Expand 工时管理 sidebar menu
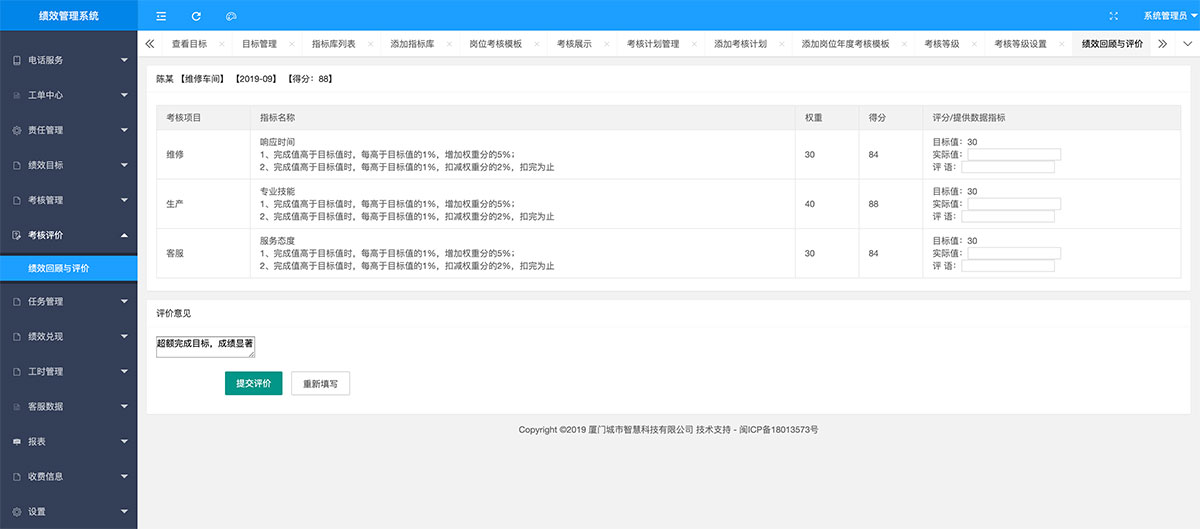 (68, 371)
